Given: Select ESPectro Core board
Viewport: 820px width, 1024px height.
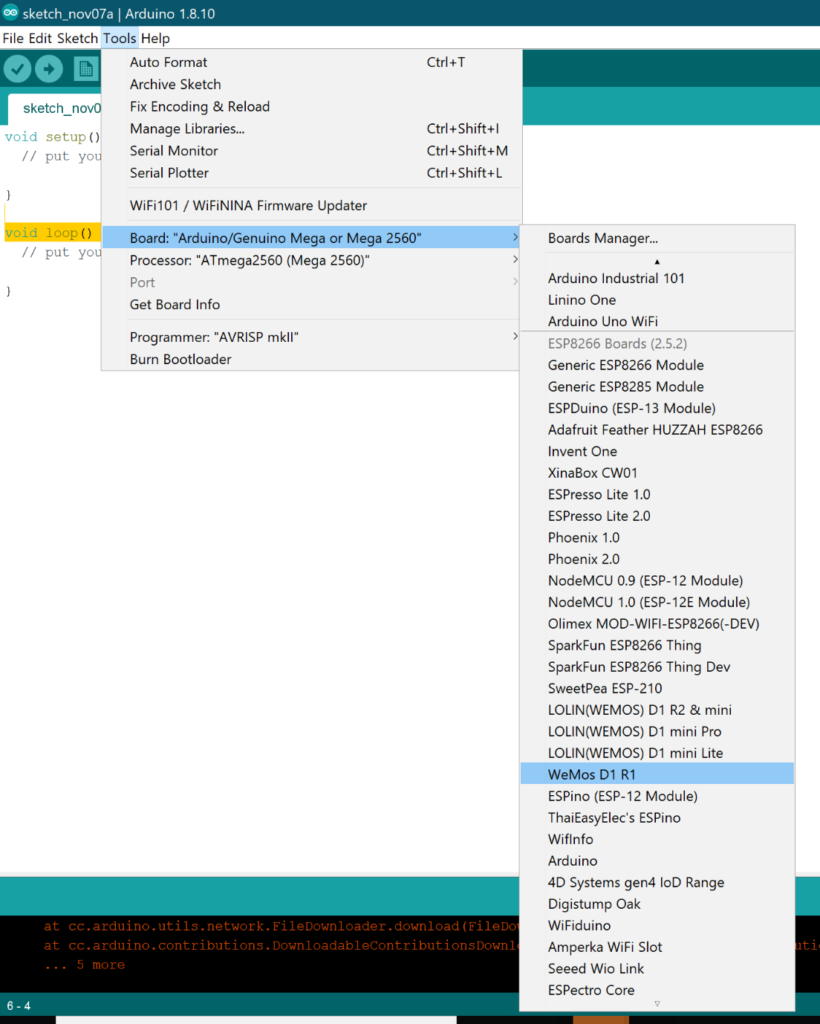Looking at the screenshot, I should pos(657,990).
